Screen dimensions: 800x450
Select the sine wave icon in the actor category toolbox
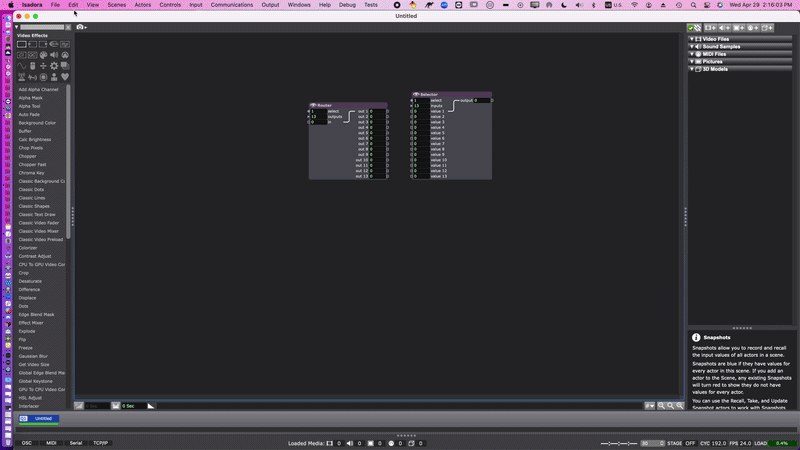[x=22, y=66]
